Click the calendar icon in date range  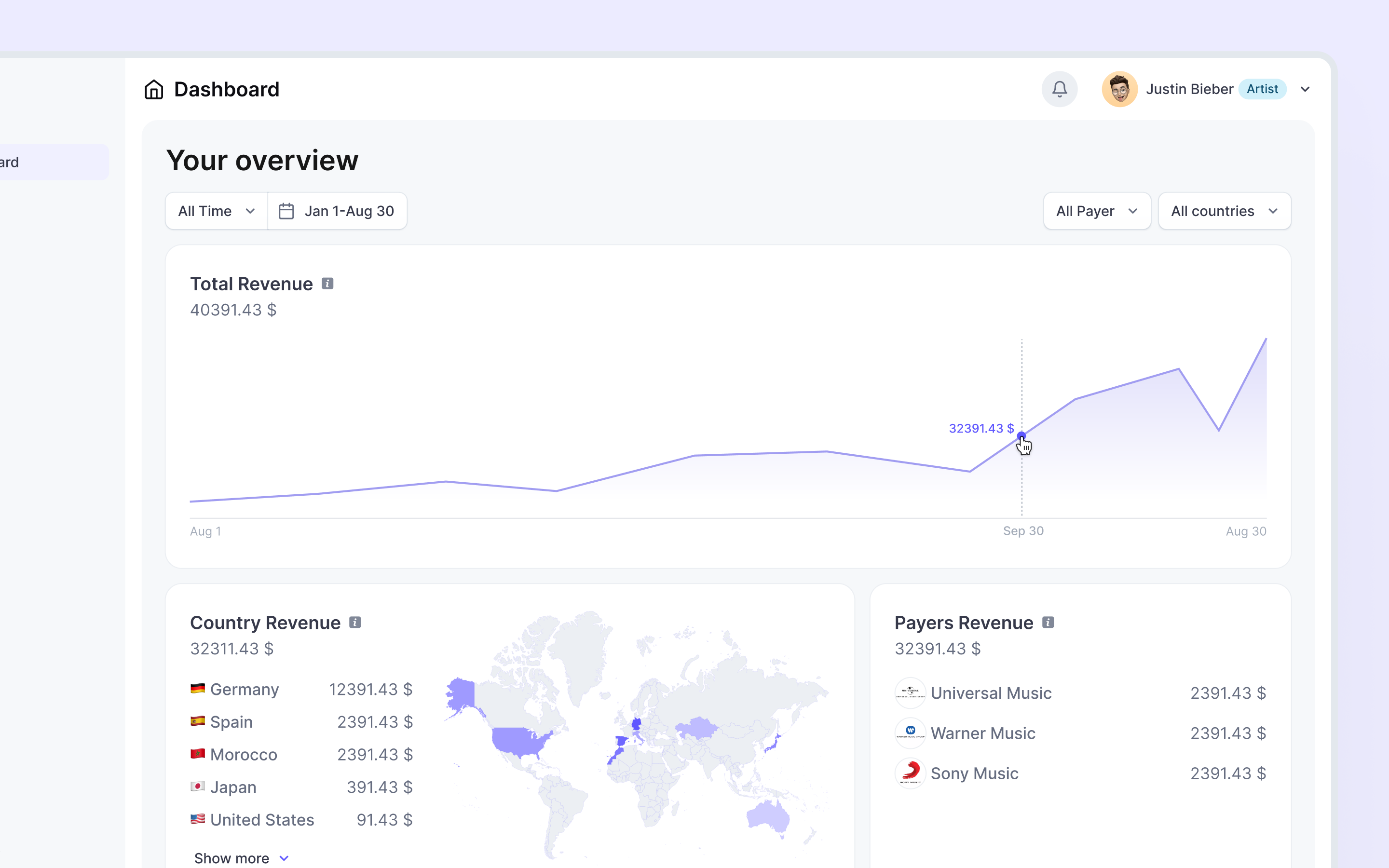pos(286,211)
